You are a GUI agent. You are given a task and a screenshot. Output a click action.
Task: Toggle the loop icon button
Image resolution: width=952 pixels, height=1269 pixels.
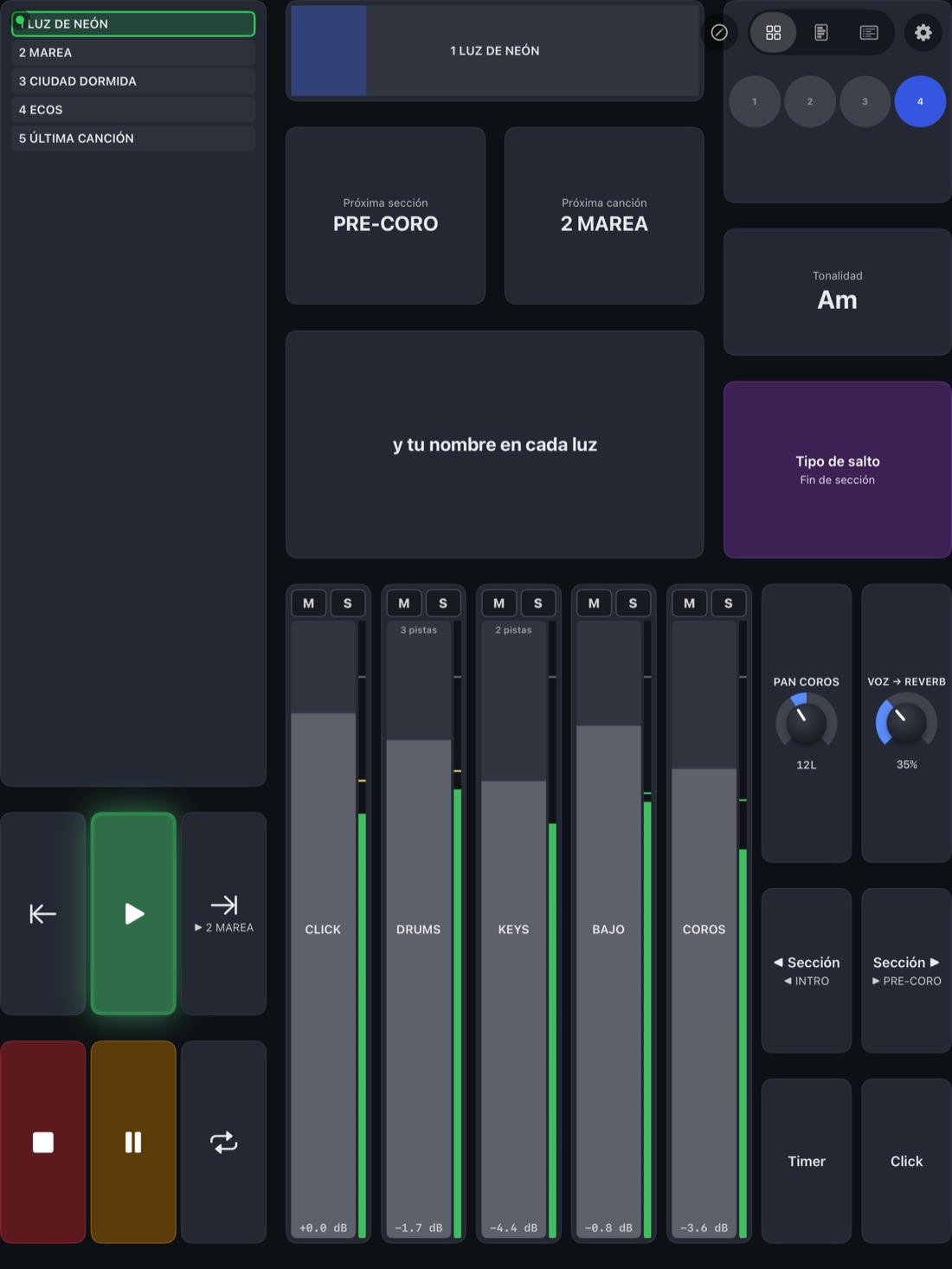pos(223,1142)
